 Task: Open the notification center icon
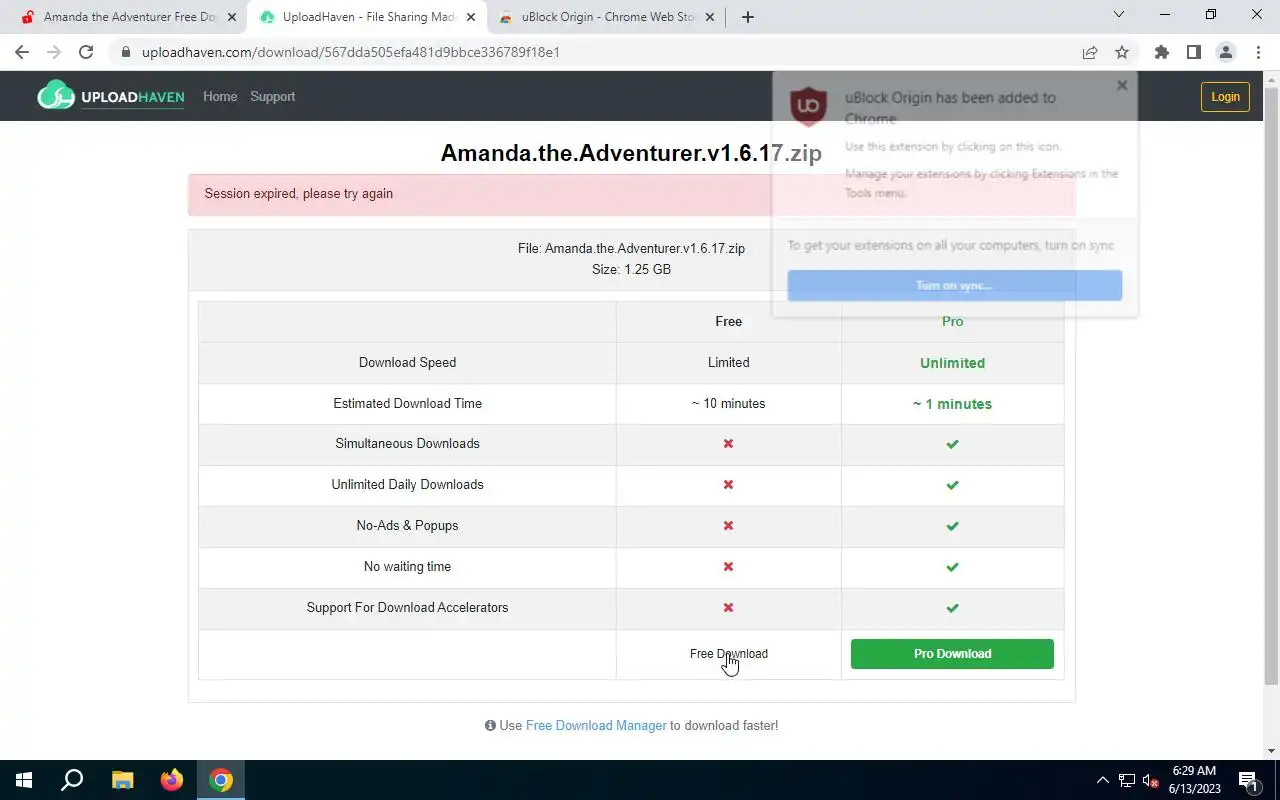pyautogui.click(x=1249, y=780)
